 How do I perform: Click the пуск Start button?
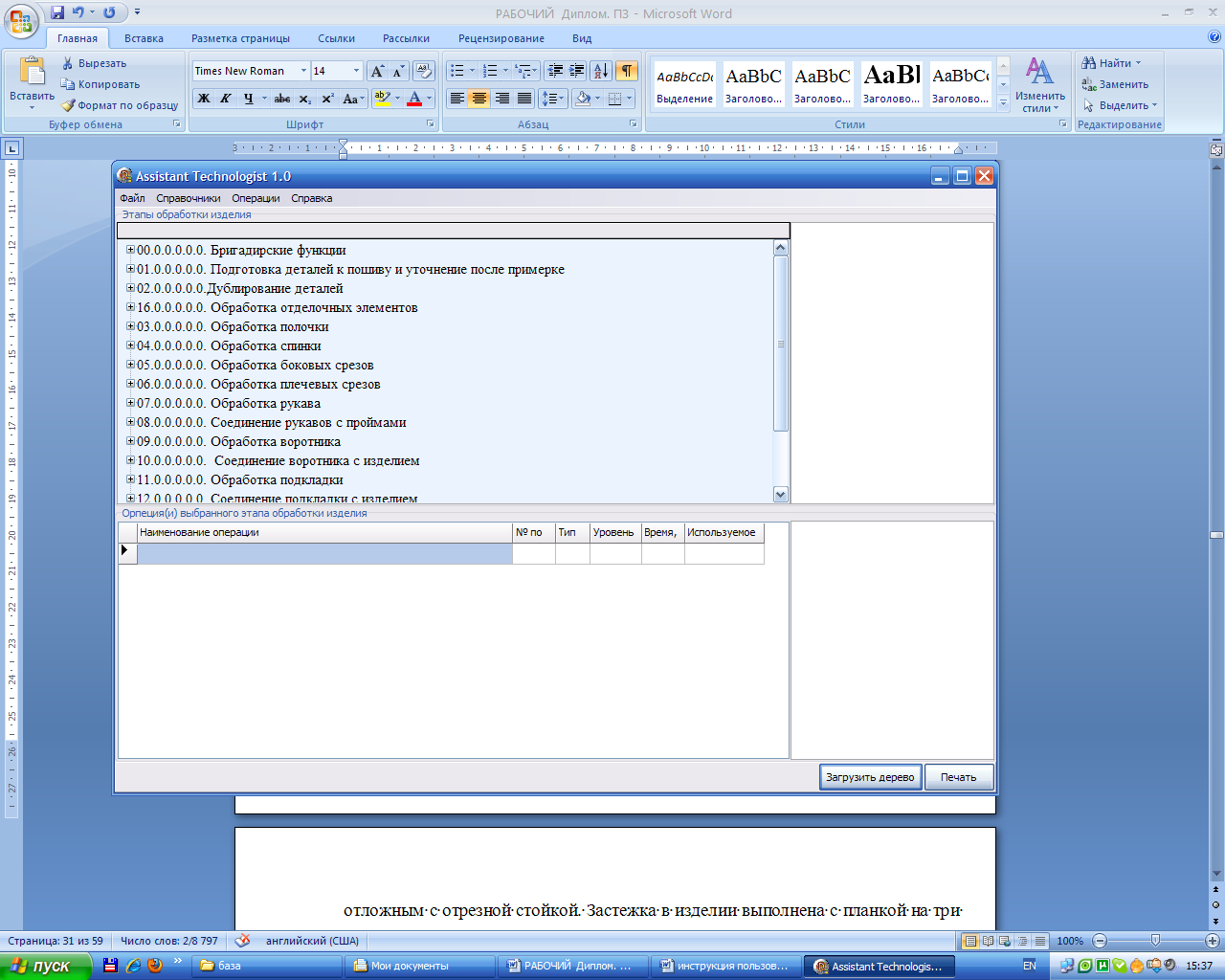45,966
